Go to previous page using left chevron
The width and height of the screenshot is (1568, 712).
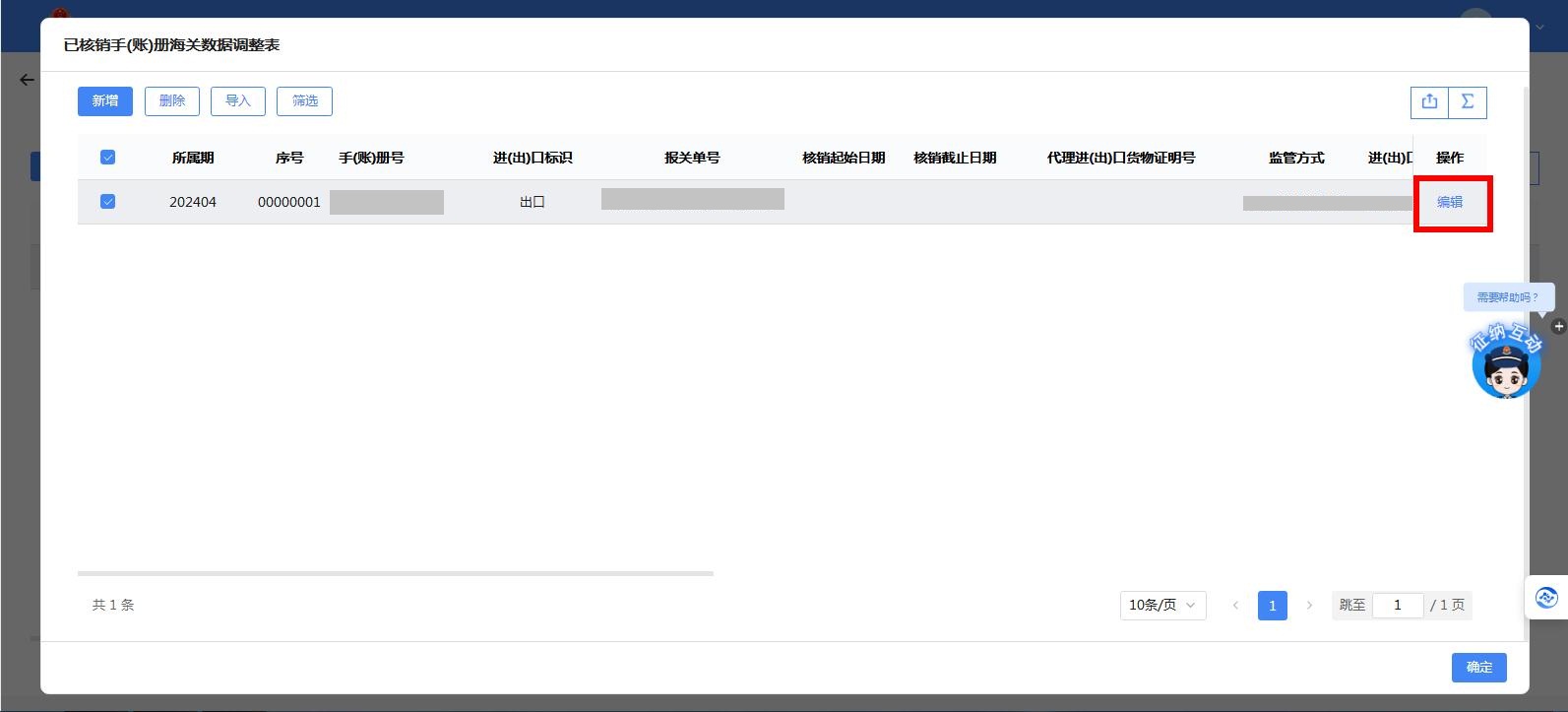click(1235, 605)
